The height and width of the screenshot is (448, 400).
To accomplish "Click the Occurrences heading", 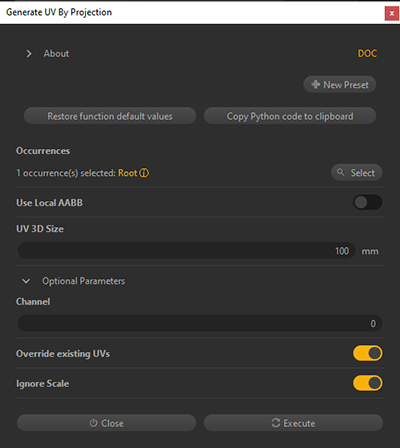I will [x=43, y=151].
